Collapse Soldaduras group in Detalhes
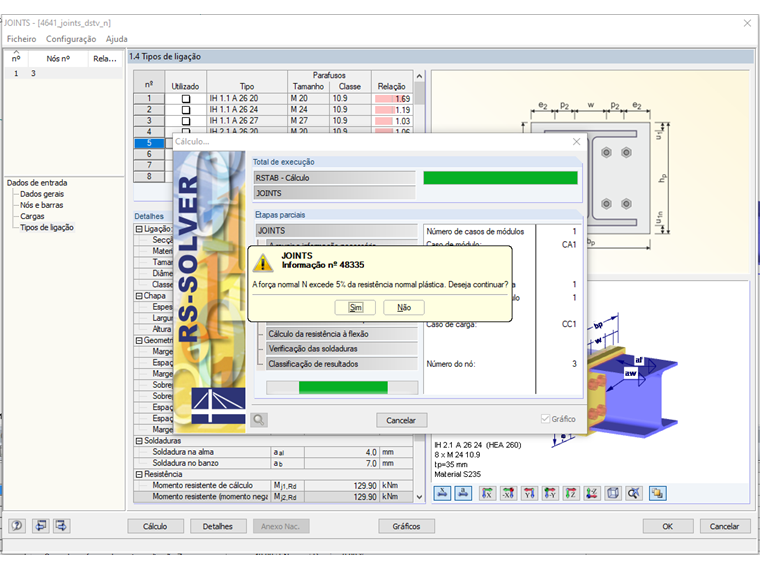 click(x=139, y=441)
